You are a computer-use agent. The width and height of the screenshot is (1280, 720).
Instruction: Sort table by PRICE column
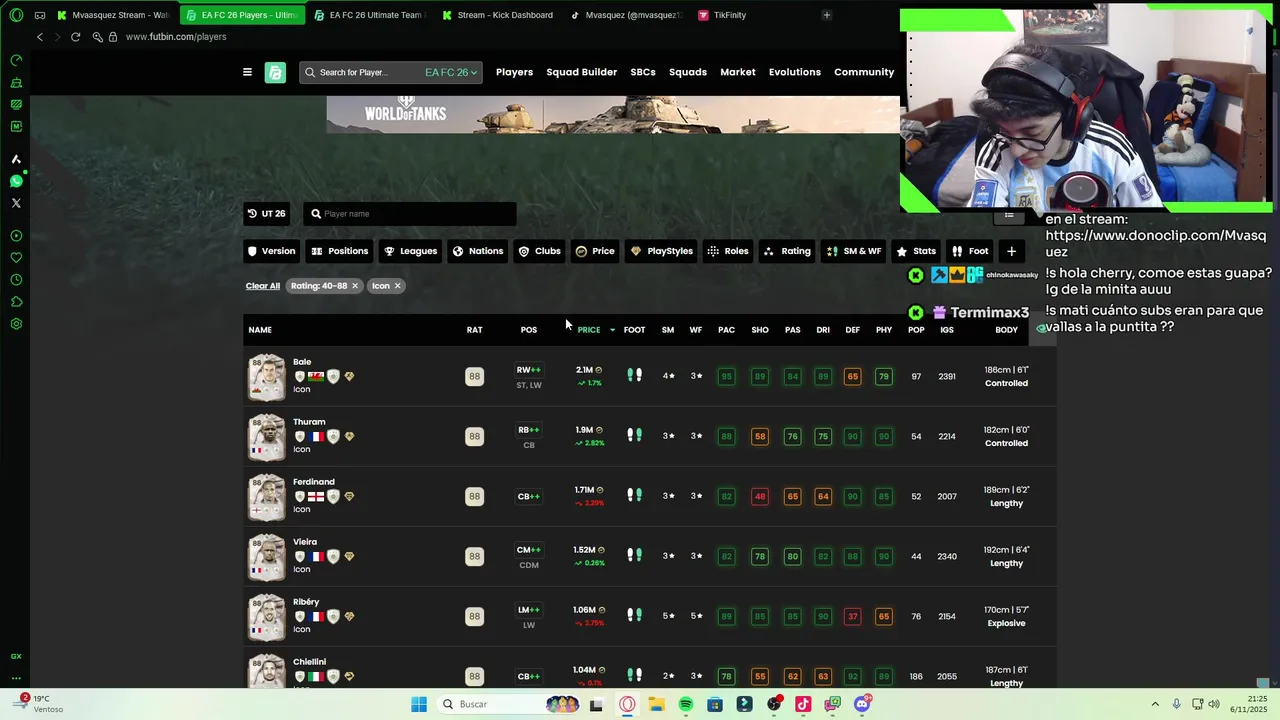click(x=589, y=330)
